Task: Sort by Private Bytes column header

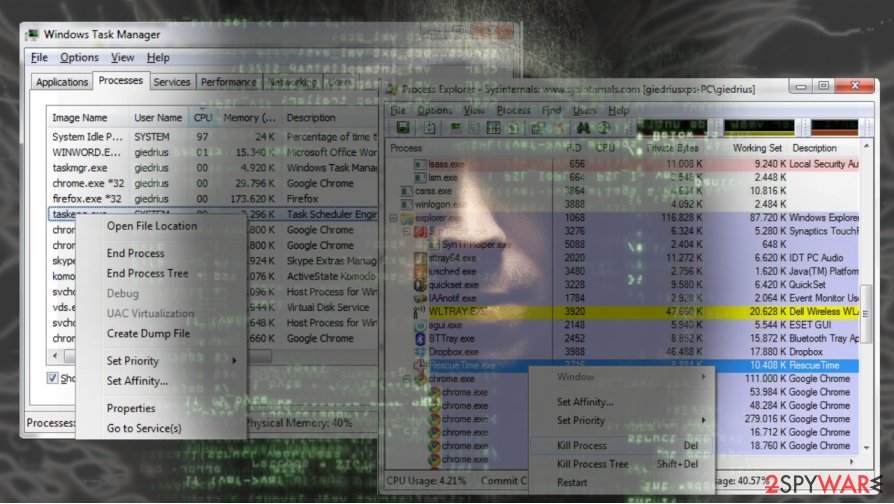Action: 673,148
